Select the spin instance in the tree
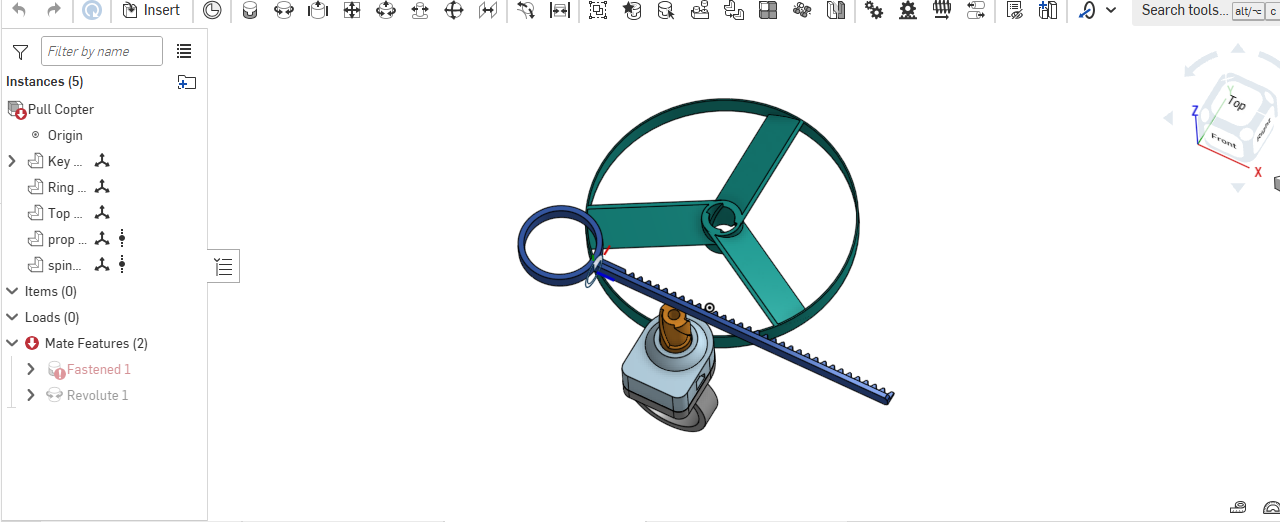The width and height of the screenshot is (1280, 522). 64,265
